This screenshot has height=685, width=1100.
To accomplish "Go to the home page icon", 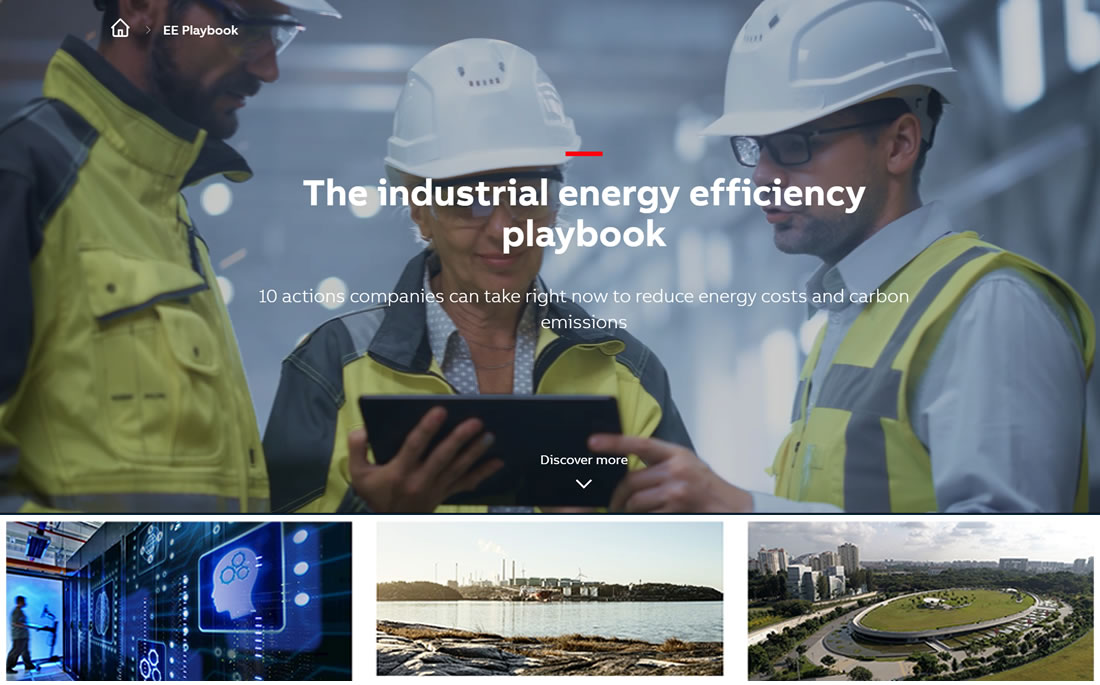I will tap(120, 29).
